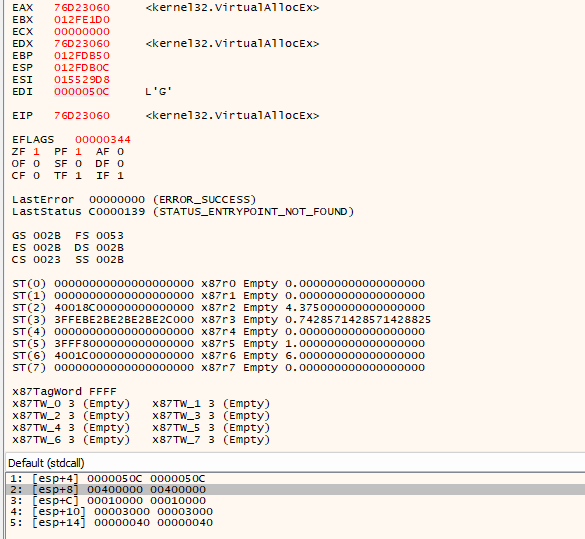
Task: Select the LastStatus STATUS_ENTRYPOINT_NOT_FOUND line
Action: tap(183, 211)
